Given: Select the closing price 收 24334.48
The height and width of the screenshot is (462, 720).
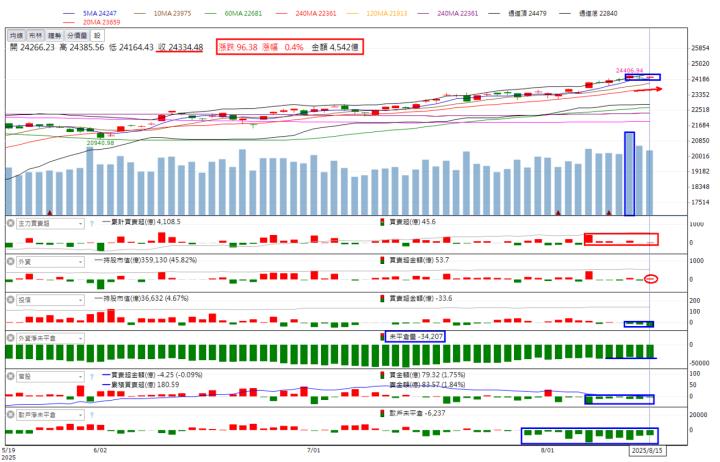Looking at the screenshot, I should click(x=180, y=47).
